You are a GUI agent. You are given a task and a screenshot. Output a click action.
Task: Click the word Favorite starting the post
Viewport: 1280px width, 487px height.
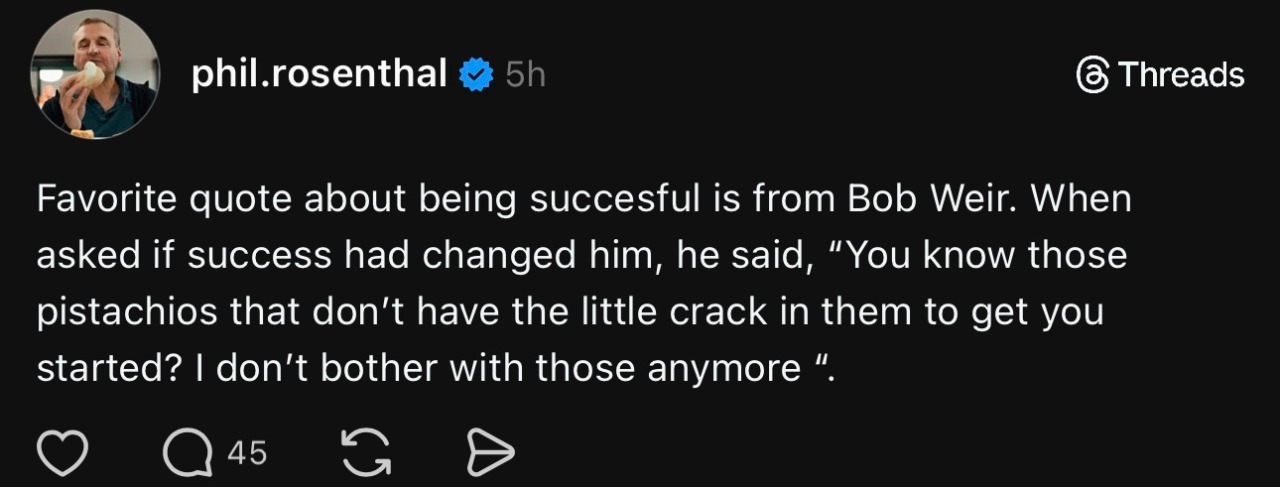pos(108,199)
